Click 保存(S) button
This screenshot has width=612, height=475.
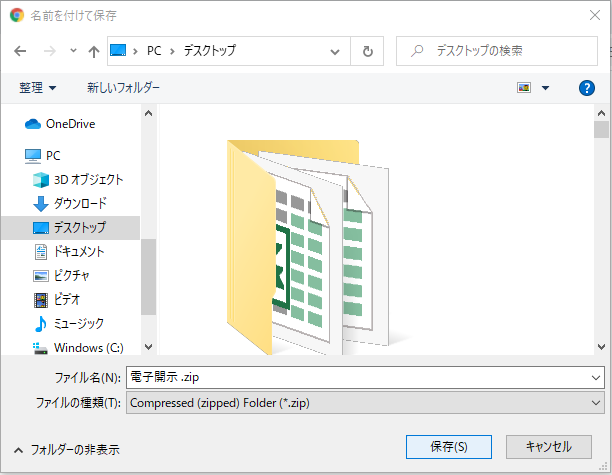449,447
